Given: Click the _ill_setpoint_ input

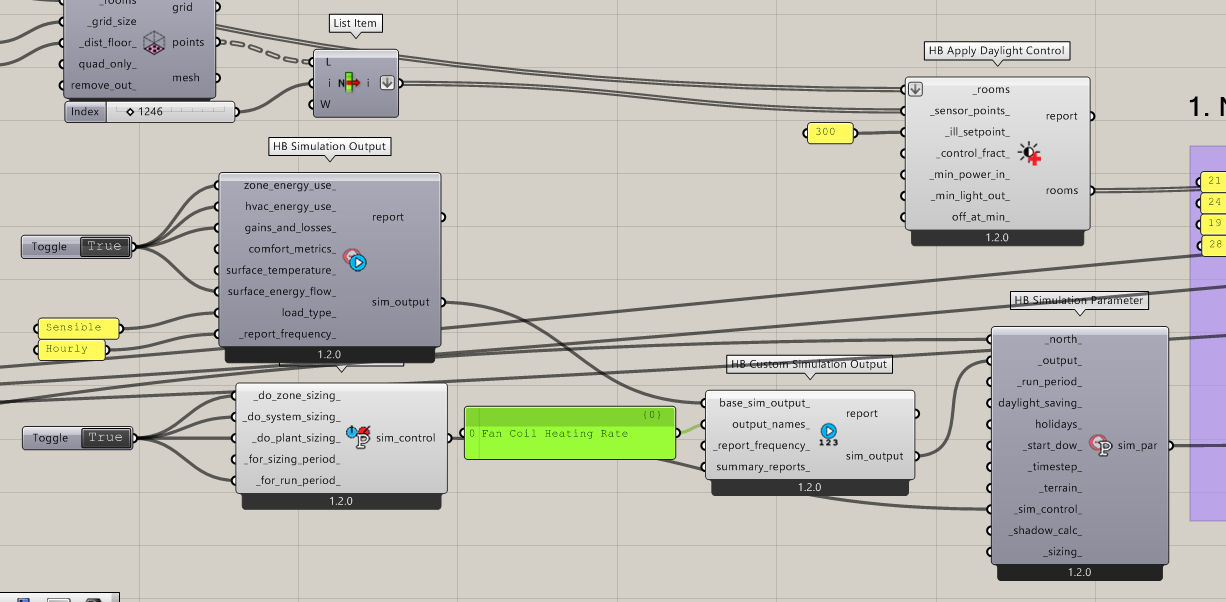Looking at the screenshot, I should click(x=977, y=132).
